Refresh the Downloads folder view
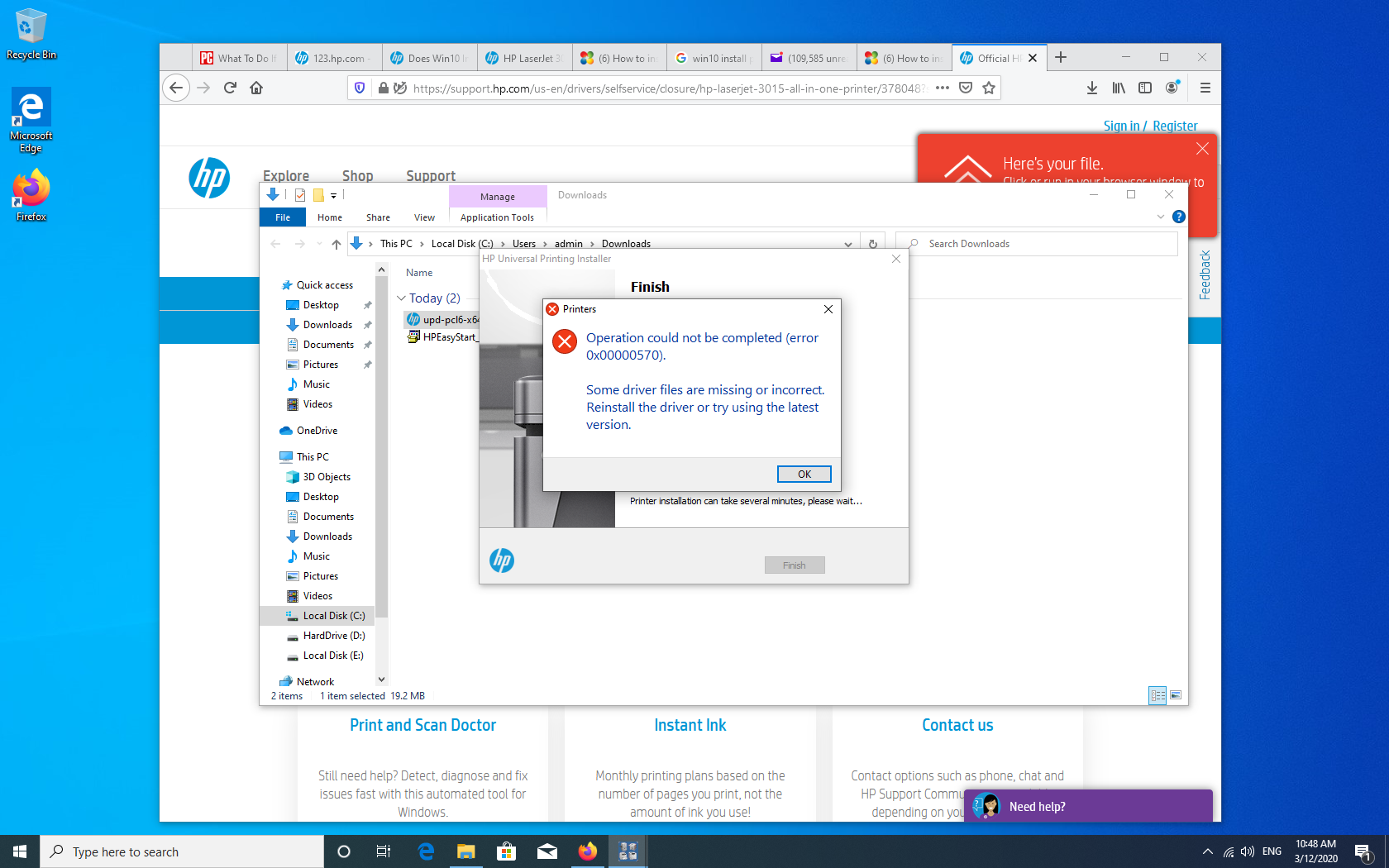 click(x=872, y=244)
